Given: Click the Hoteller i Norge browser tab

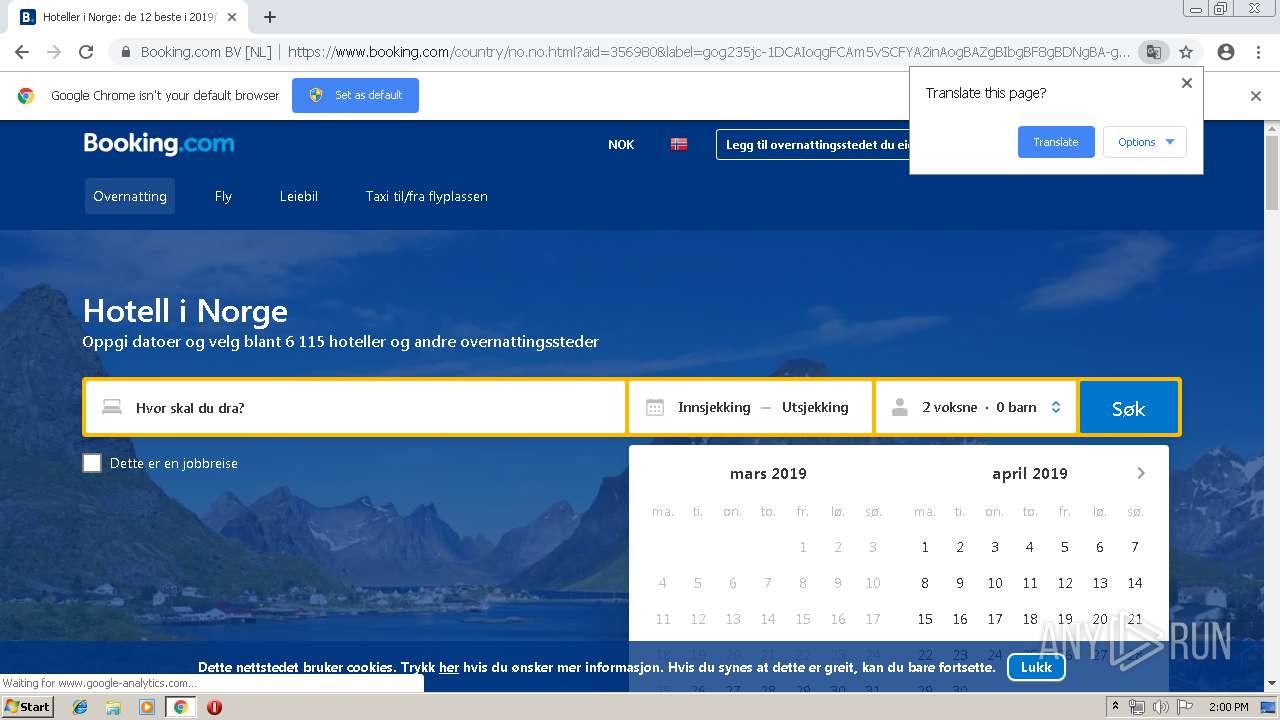Looking at the screenshot, I should point(130,17).
